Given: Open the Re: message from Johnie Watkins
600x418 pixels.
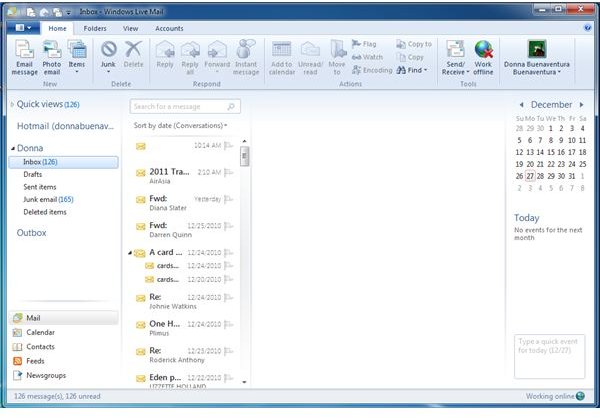Looking at the screenshot, I should click(184, 301).
